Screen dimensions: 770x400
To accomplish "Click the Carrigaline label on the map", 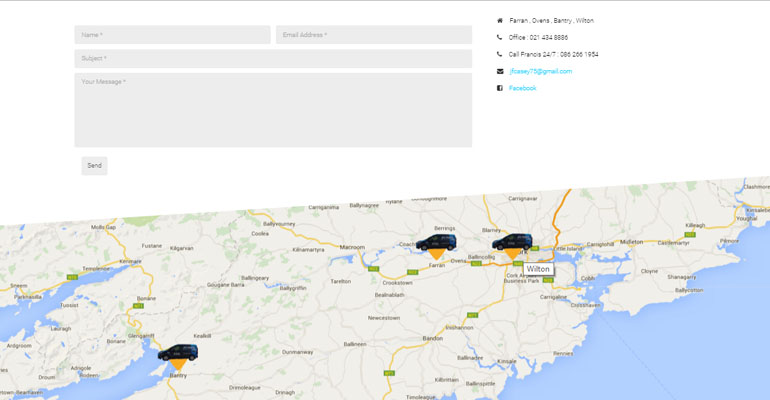I will tap(553, 297).
